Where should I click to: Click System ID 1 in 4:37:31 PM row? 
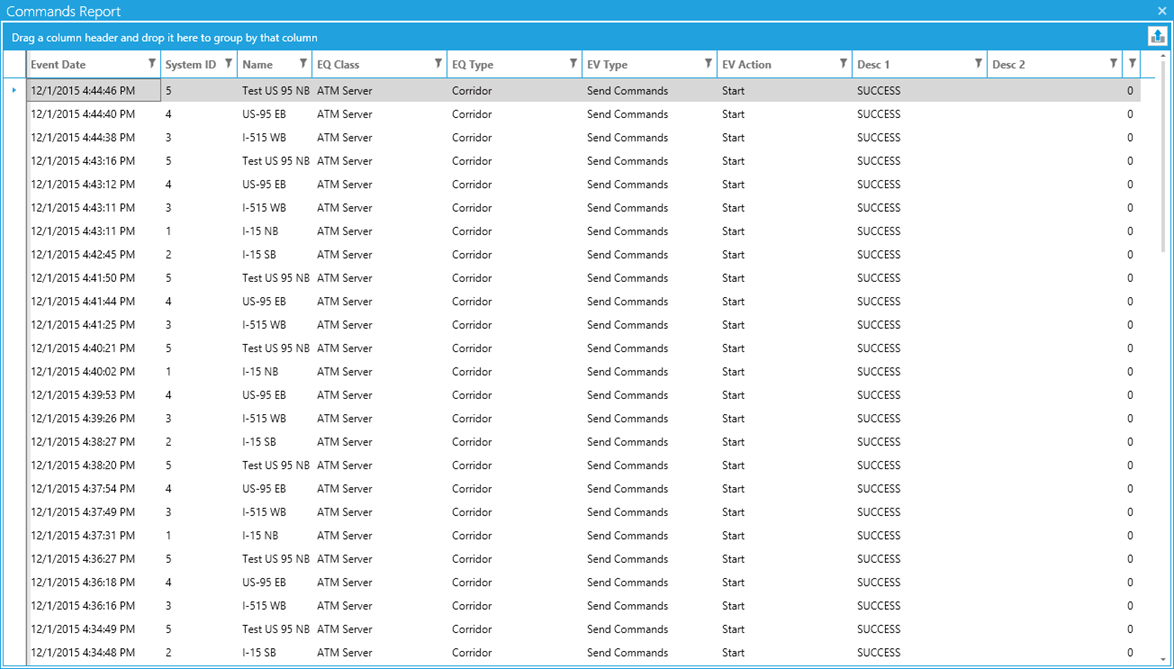coord(168,535)
